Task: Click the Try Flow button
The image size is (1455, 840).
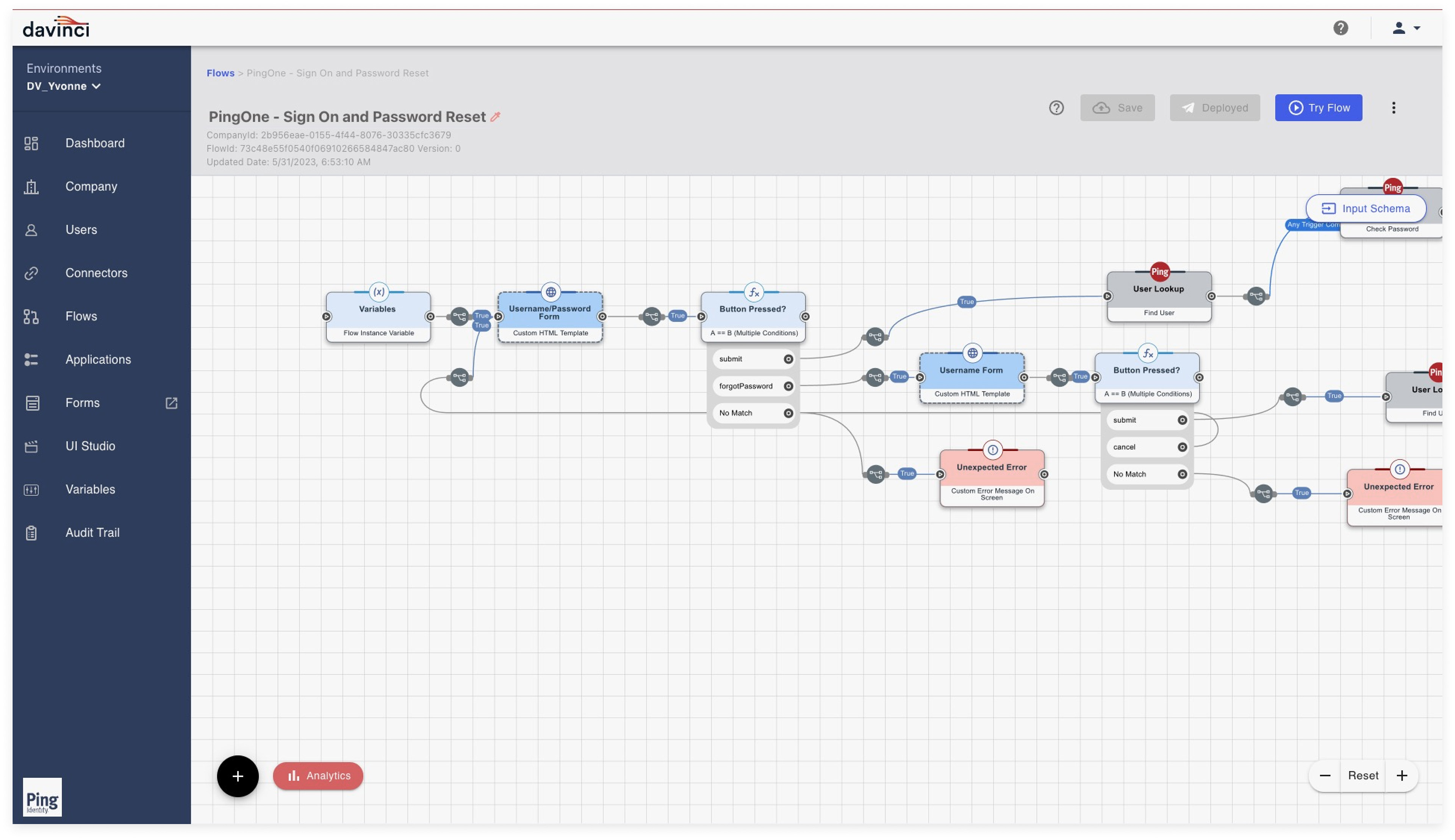Action: click(1318, 108)
